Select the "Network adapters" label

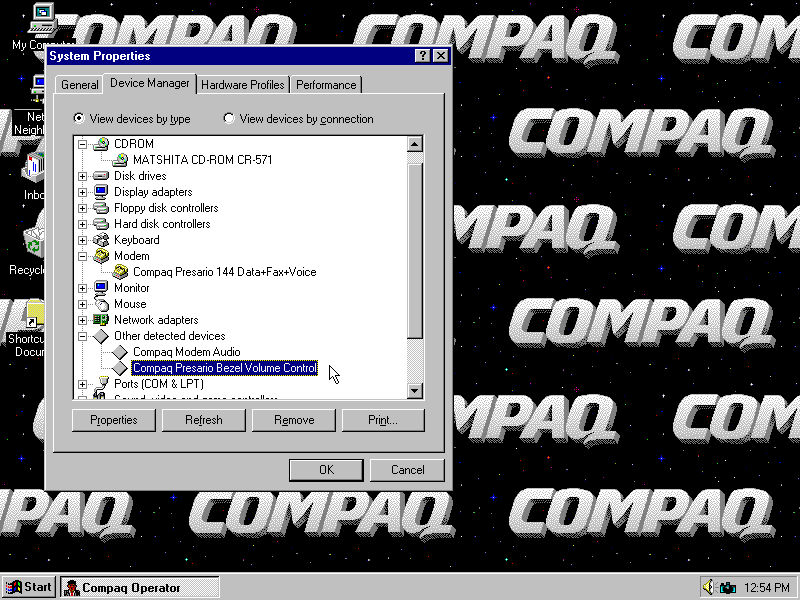tap(156, 320)
